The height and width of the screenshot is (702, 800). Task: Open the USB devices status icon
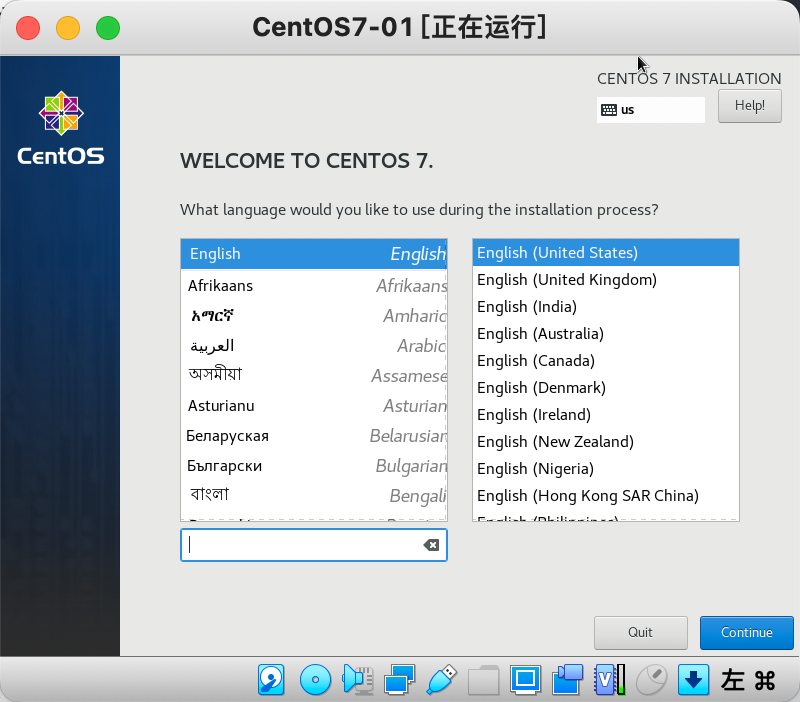(441, 680)
